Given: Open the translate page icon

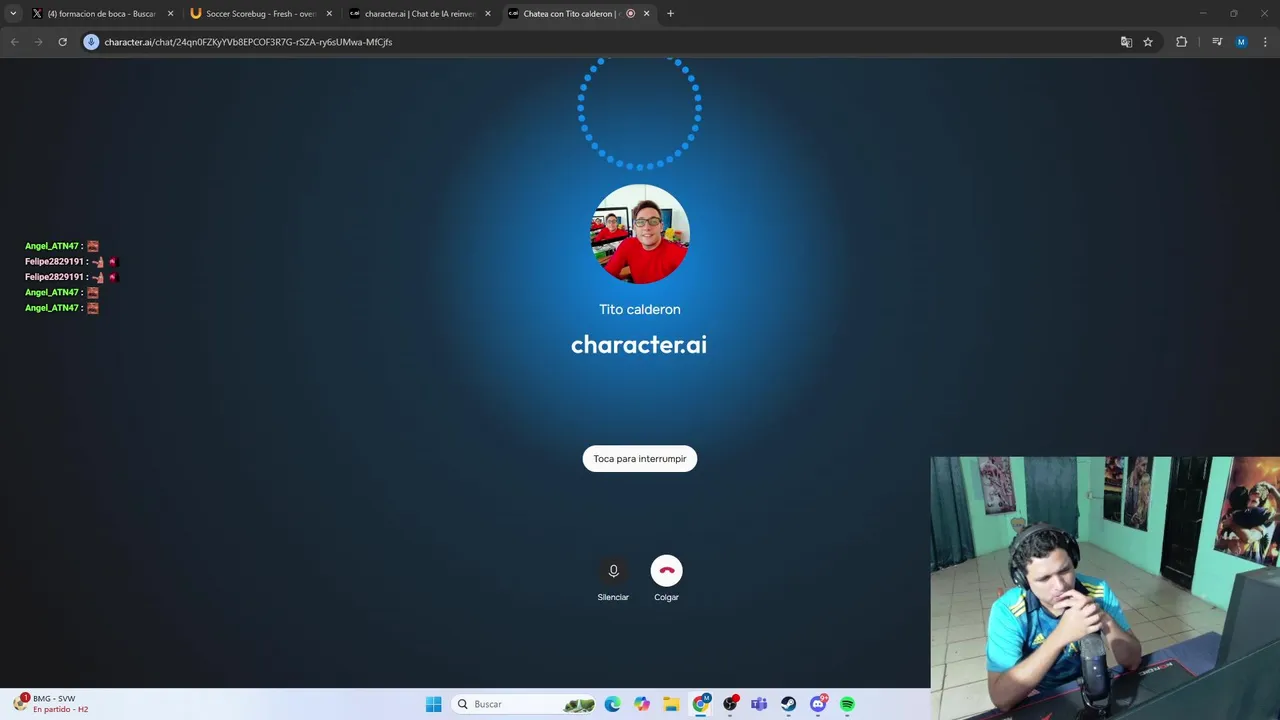Looking at the screenshot, I should point(1126,42).
